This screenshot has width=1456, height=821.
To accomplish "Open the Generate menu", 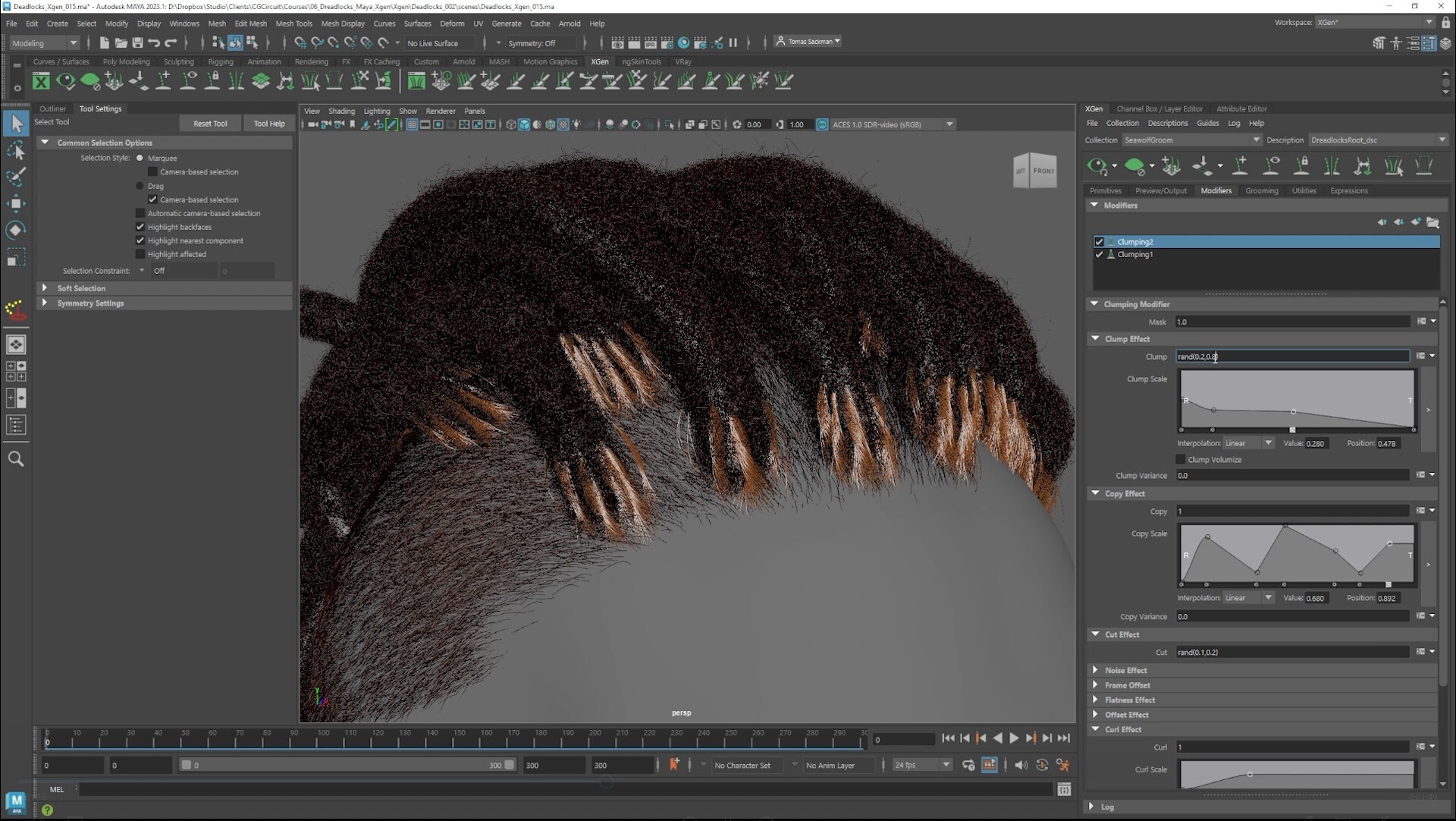I will coord(506,24).
